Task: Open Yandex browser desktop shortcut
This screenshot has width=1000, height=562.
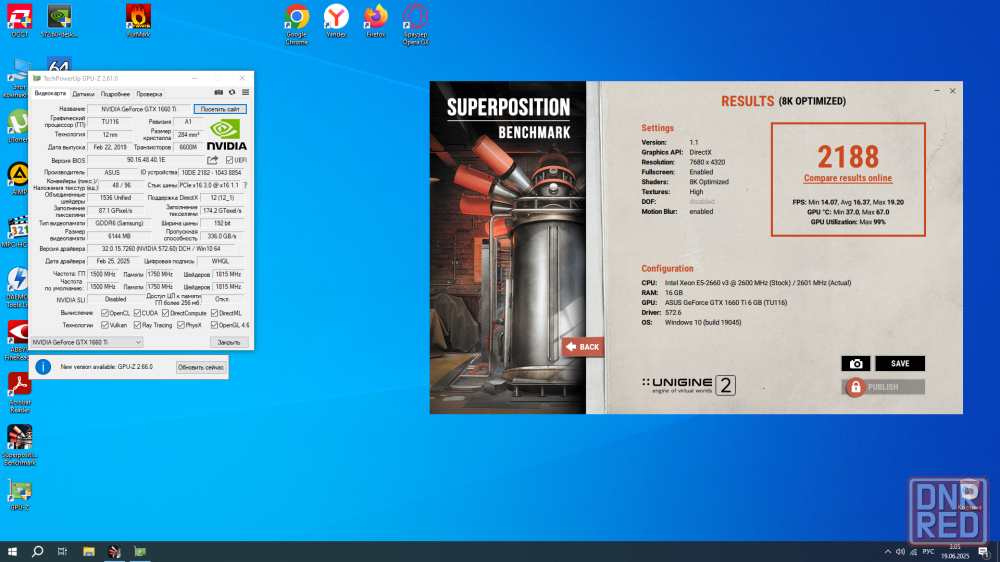Action: point(336,21)
